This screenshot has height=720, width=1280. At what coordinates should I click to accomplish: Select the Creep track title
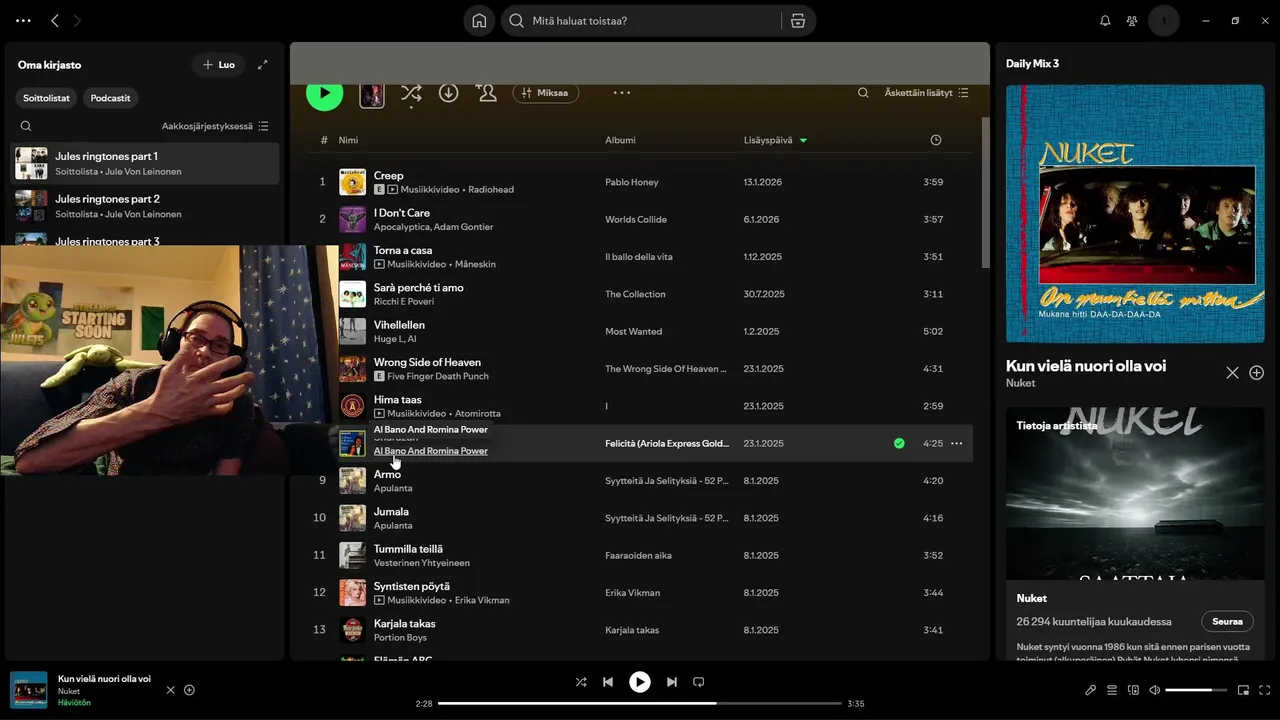tap(389, 176)
